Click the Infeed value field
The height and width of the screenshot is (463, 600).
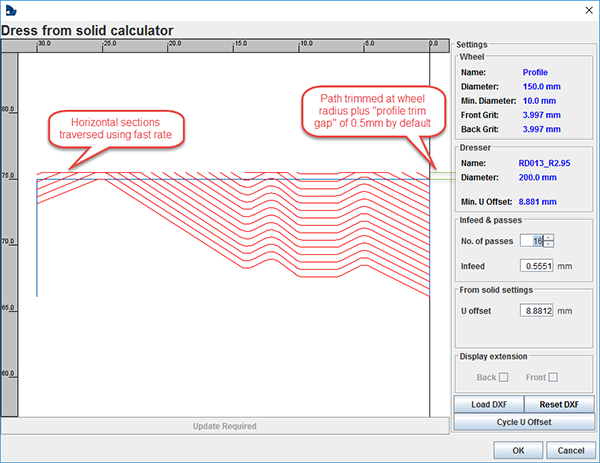click(538, 266)
